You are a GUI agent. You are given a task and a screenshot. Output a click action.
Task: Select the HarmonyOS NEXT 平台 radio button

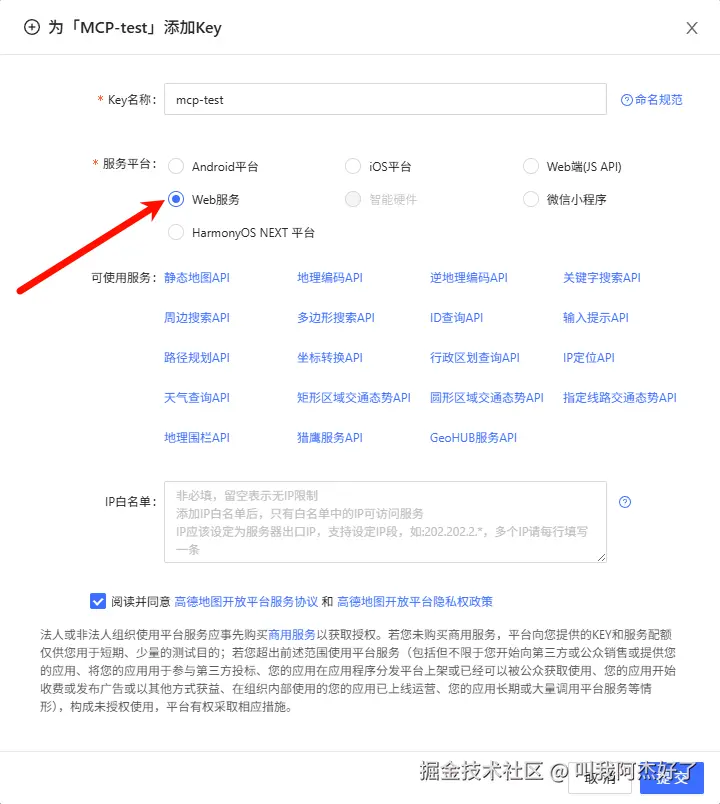176,232
